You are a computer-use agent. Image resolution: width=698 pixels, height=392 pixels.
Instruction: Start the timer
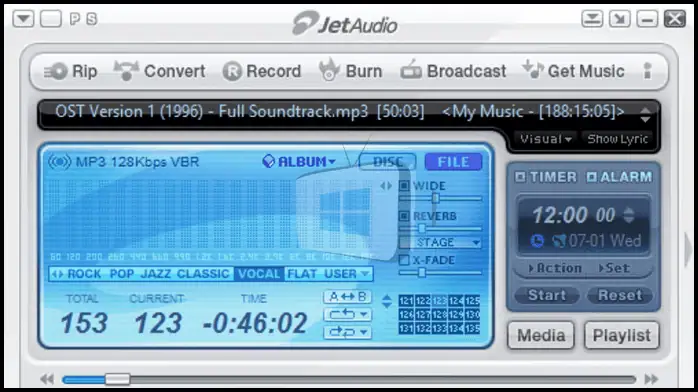[547, 295]
